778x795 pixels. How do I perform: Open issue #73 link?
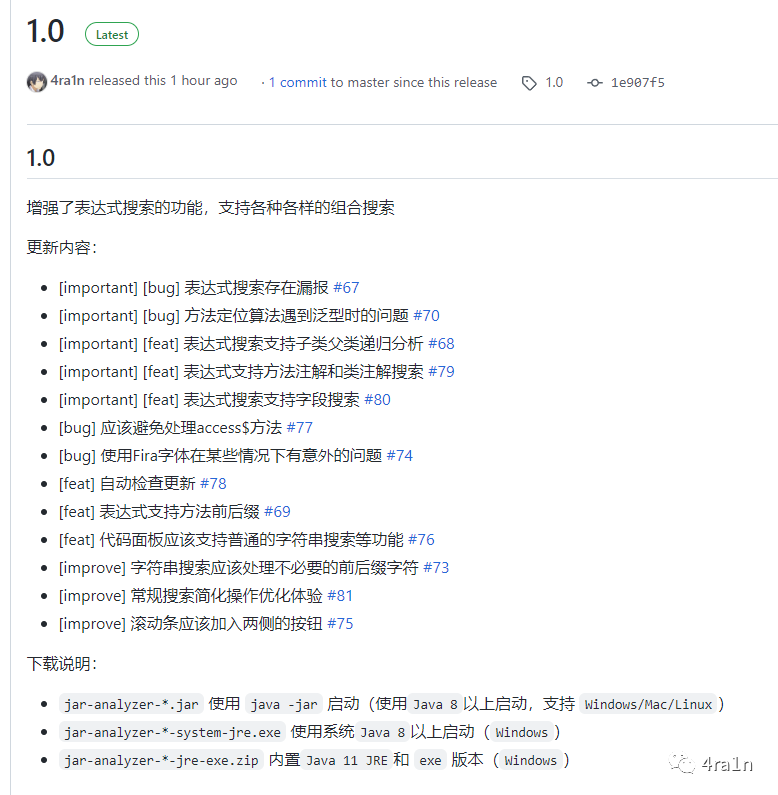point(436,567)
